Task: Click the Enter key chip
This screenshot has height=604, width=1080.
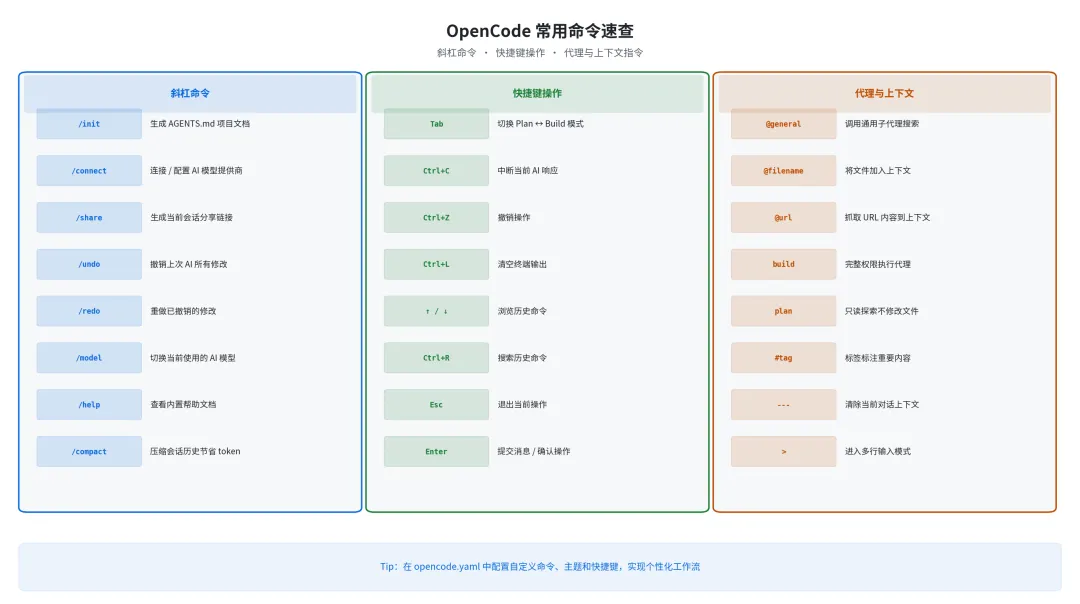Action: coord(436,452)
